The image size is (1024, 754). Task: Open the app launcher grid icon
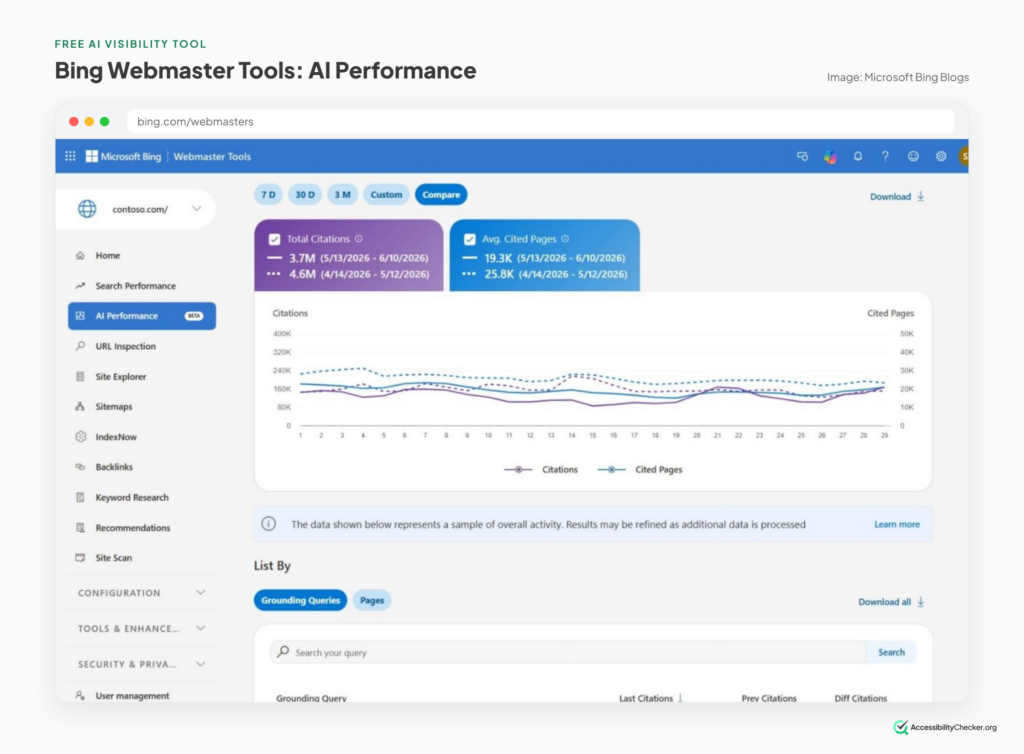(x=71, y=156)
